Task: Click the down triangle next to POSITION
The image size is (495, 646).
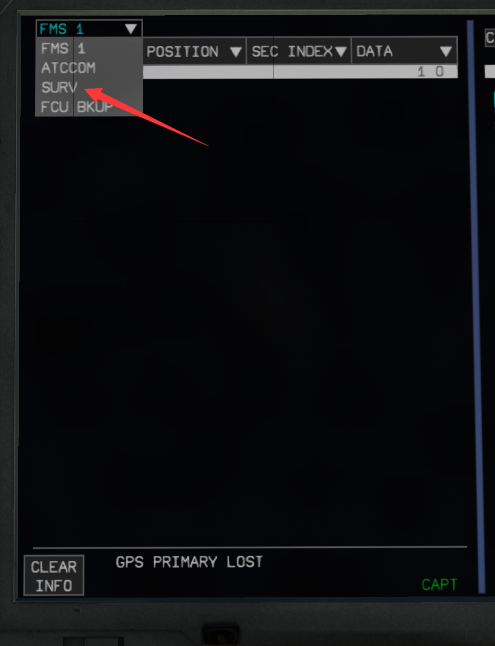Action: (x=235, y=52)
